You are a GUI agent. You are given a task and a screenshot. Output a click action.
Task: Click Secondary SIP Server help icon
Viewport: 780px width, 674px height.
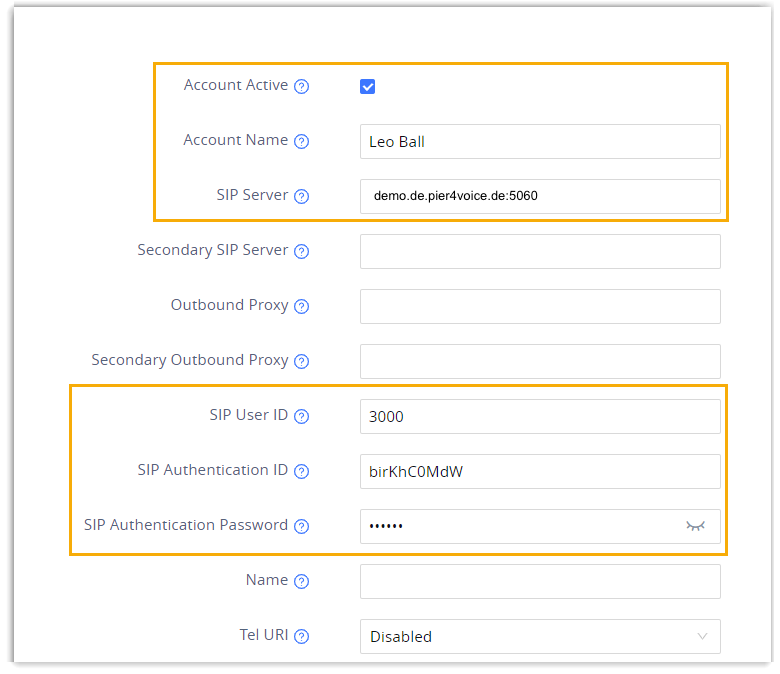coord(302,252)
